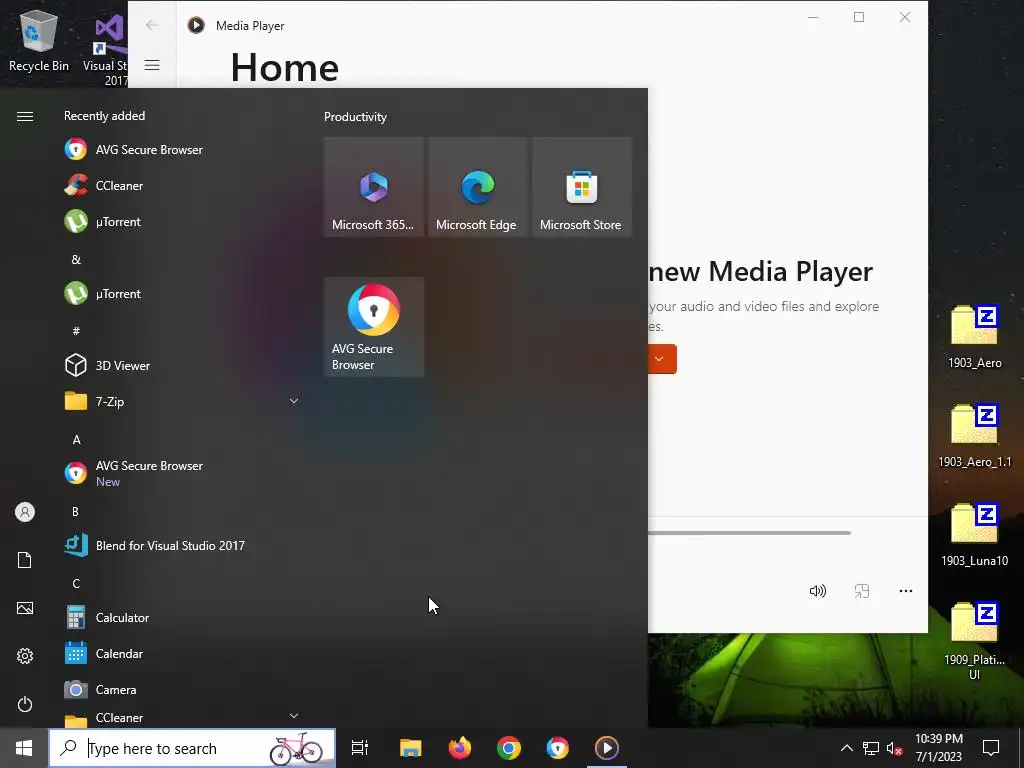Click the & section header

(x=76, y=259)
